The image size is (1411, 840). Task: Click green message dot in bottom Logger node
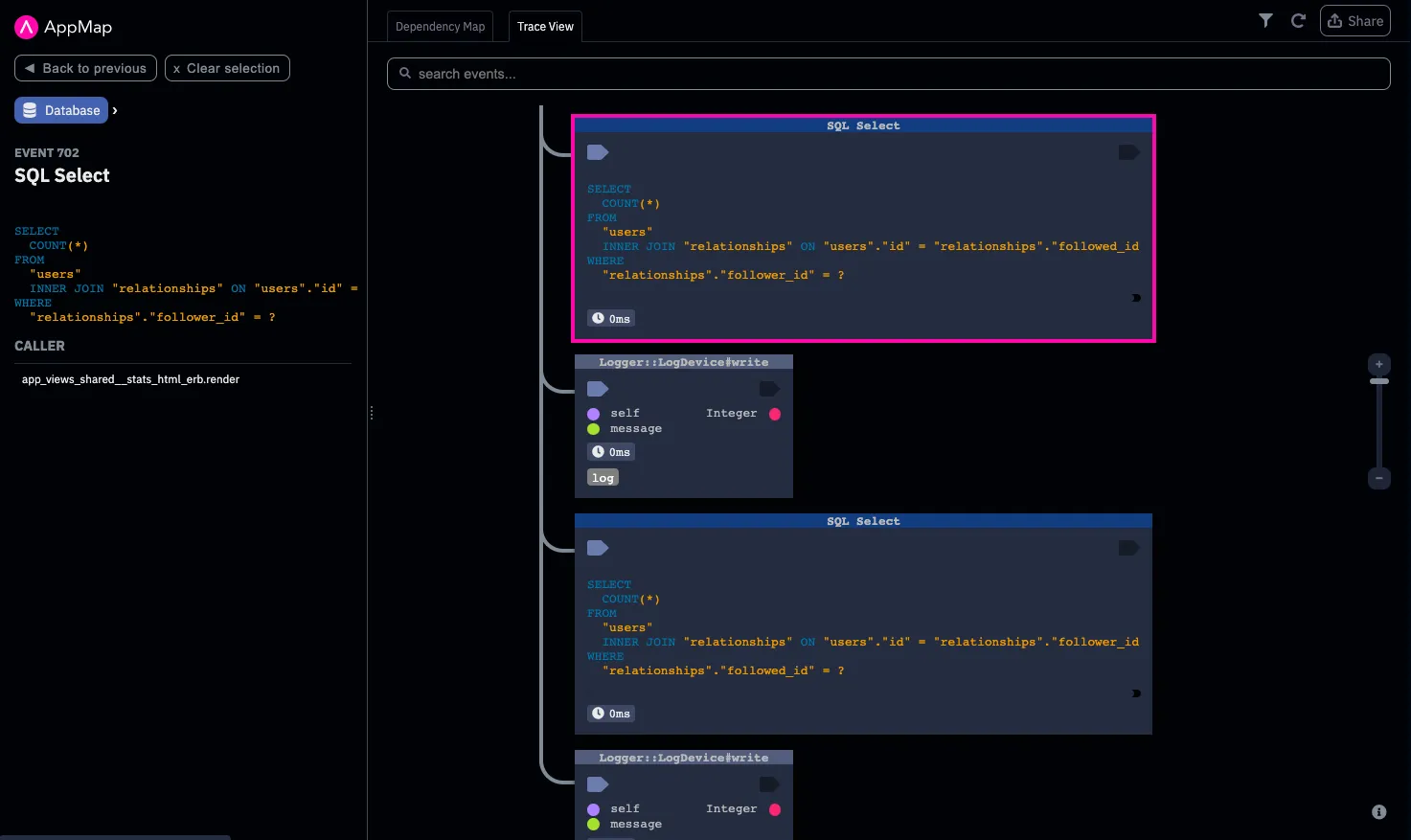point(593,825)
